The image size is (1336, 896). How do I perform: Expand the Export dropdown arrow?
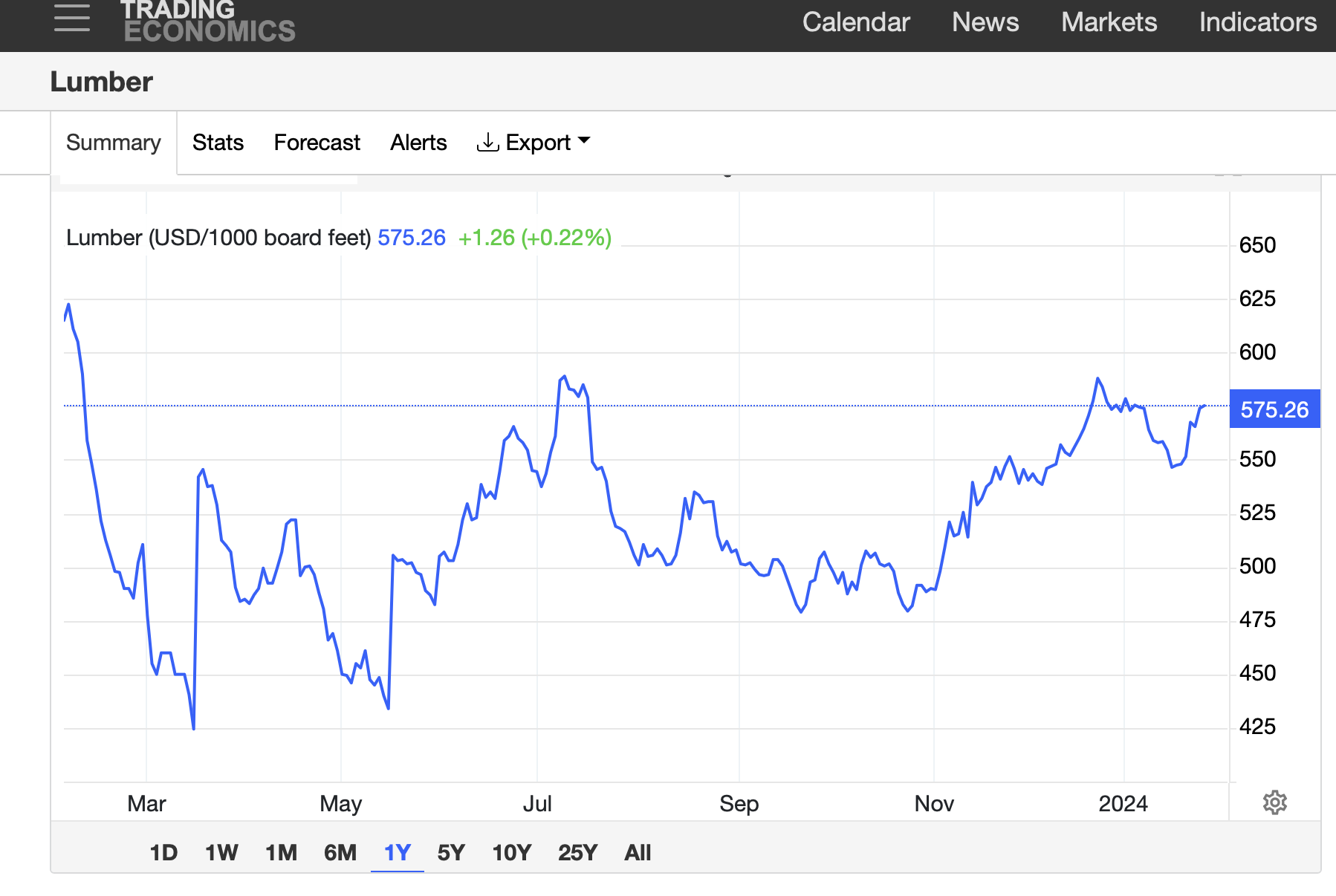coord(584,140)
